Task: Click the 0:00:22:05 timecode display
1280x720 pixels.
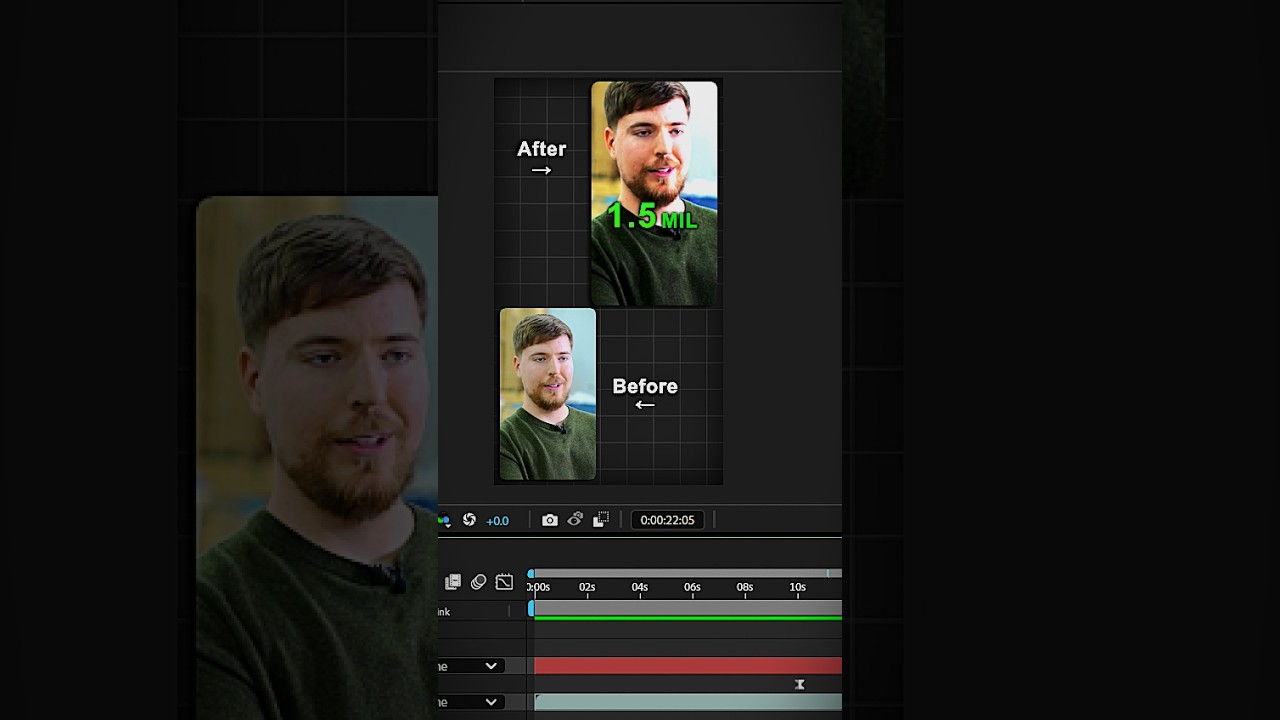Action: (667, 520)
